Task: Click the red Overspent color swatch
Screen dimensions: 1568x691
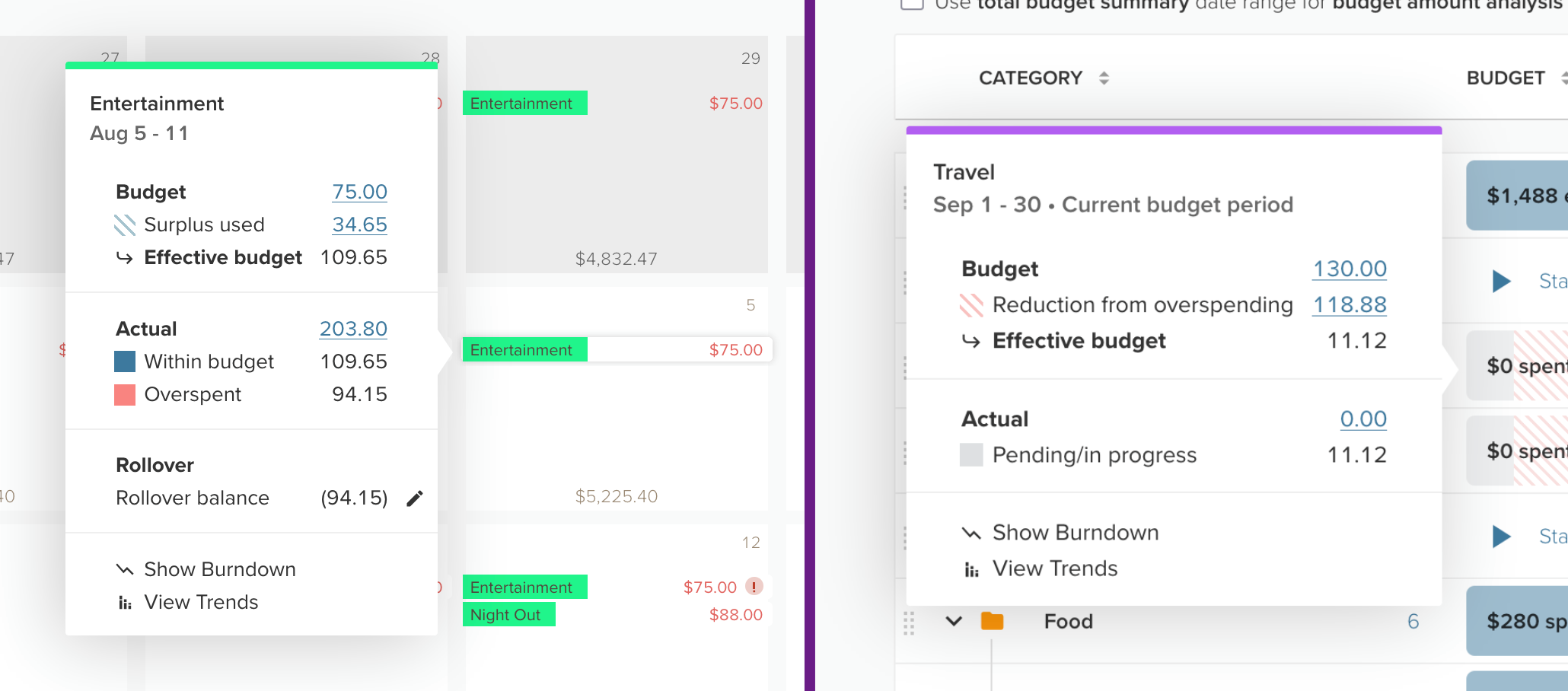Action: pos(125,395)
